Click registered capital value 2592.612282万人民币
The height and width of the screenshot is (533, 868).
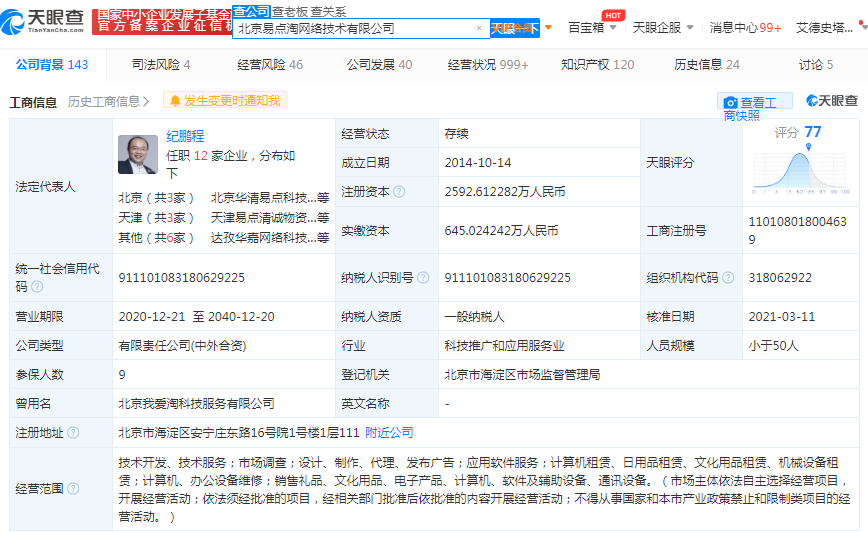click(505, 192)
